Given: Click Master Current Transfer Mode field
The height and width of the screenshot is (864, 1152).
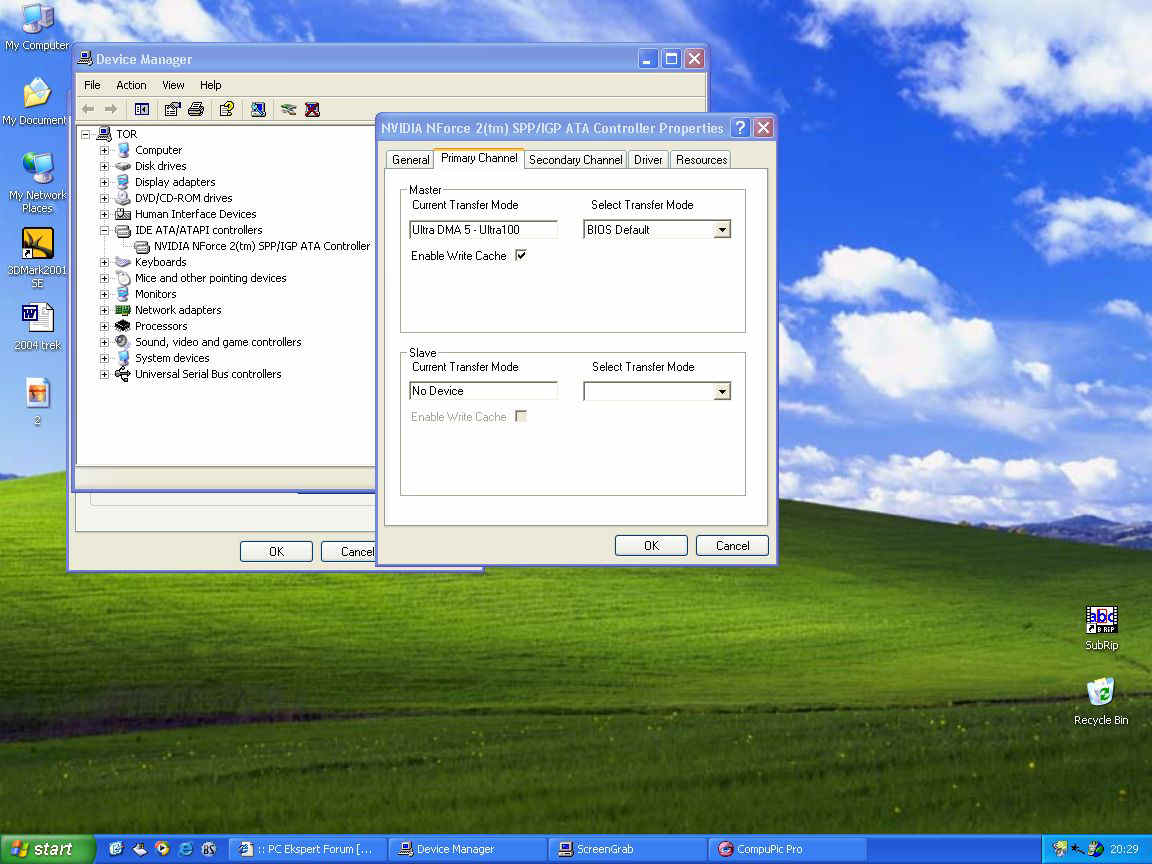Looking at the screenshot, I should (x=483, y=230).
